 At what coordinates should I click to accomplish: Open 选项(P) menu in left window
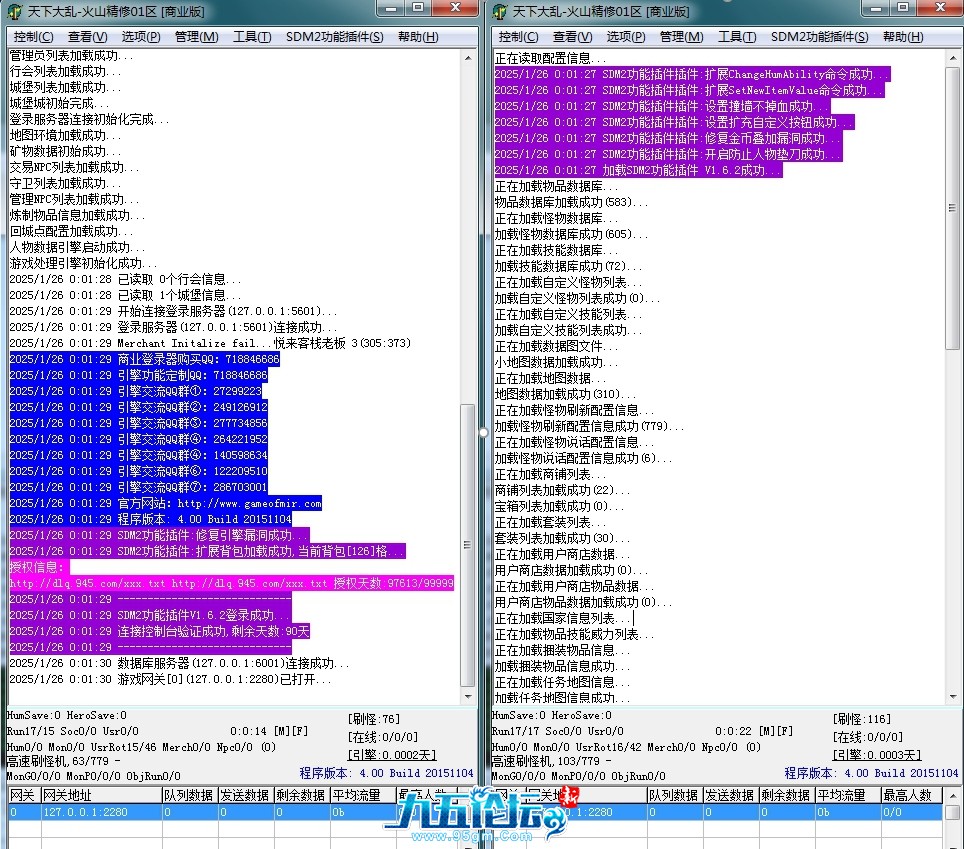point(141,37)
